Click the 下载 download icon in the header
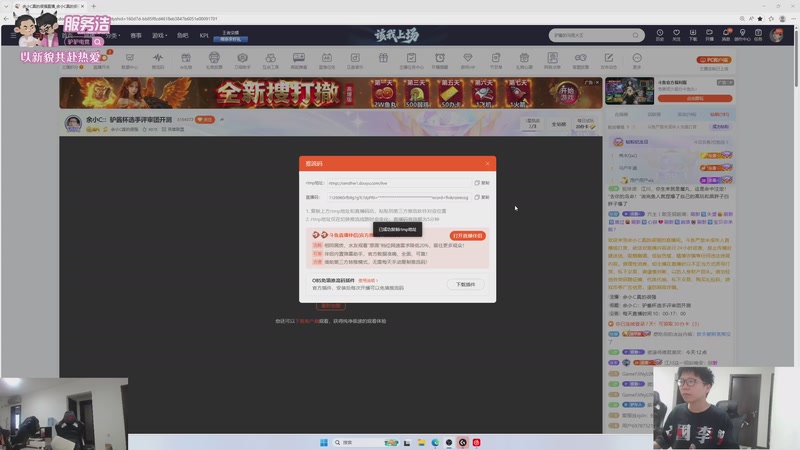The height and width of the screenshot is (450, 800). (x=692, y=35)
